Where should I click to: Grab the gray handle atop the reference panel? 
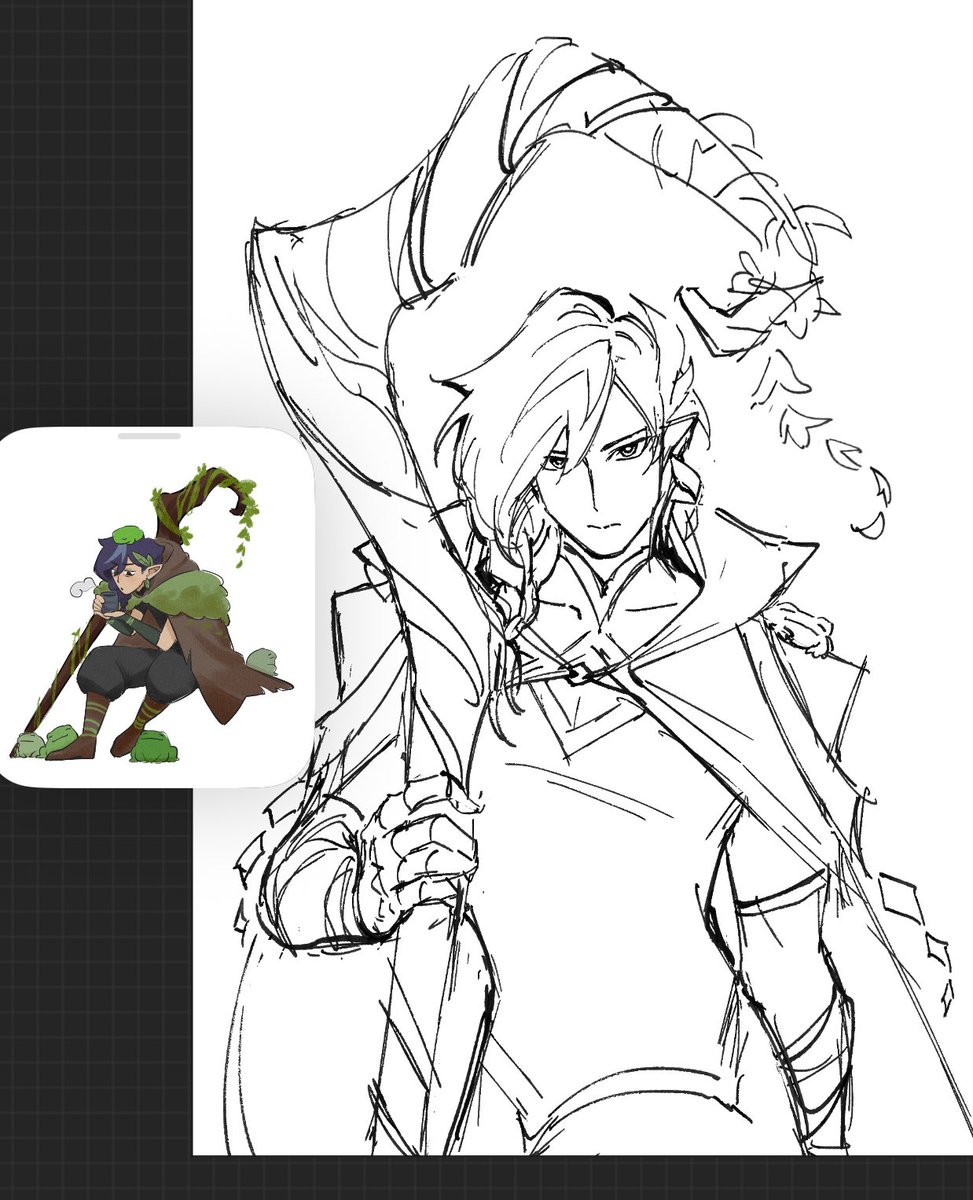(149, 436)
